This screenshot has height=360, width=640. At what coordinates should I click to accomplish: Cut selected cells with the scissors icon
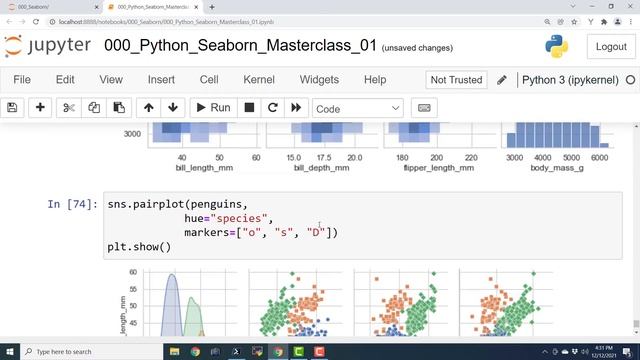(x=69, y=108)
